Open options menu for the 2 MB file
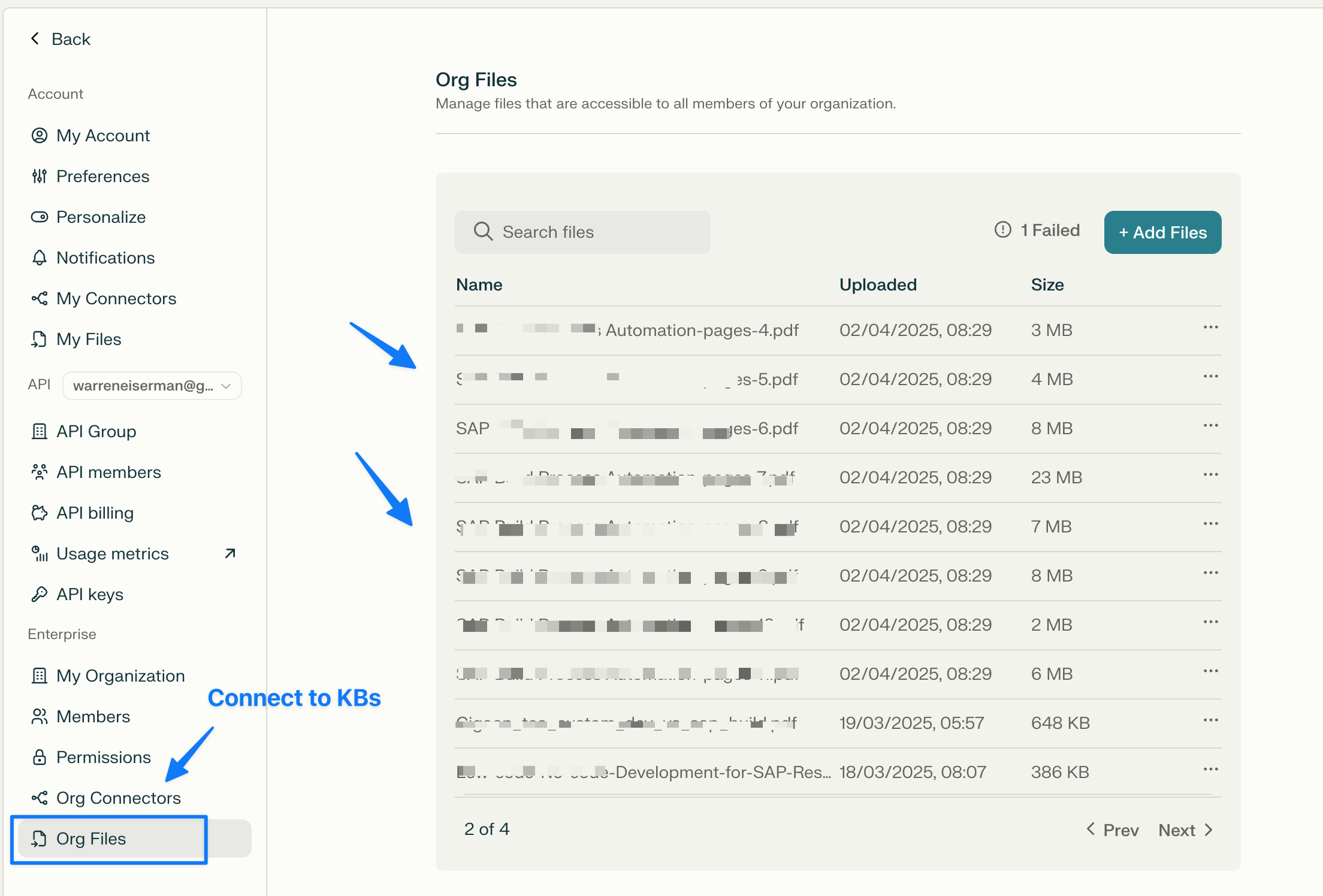Image resolution: width=1323 pixels, height=896 pixels. pyautogui.click(x=1210, y=622)
